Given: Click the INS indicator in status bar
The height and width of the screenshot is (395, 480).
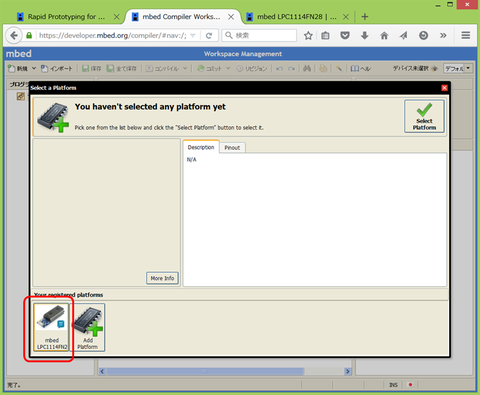Looking at the screenshot, I should [x=394, y=385].
